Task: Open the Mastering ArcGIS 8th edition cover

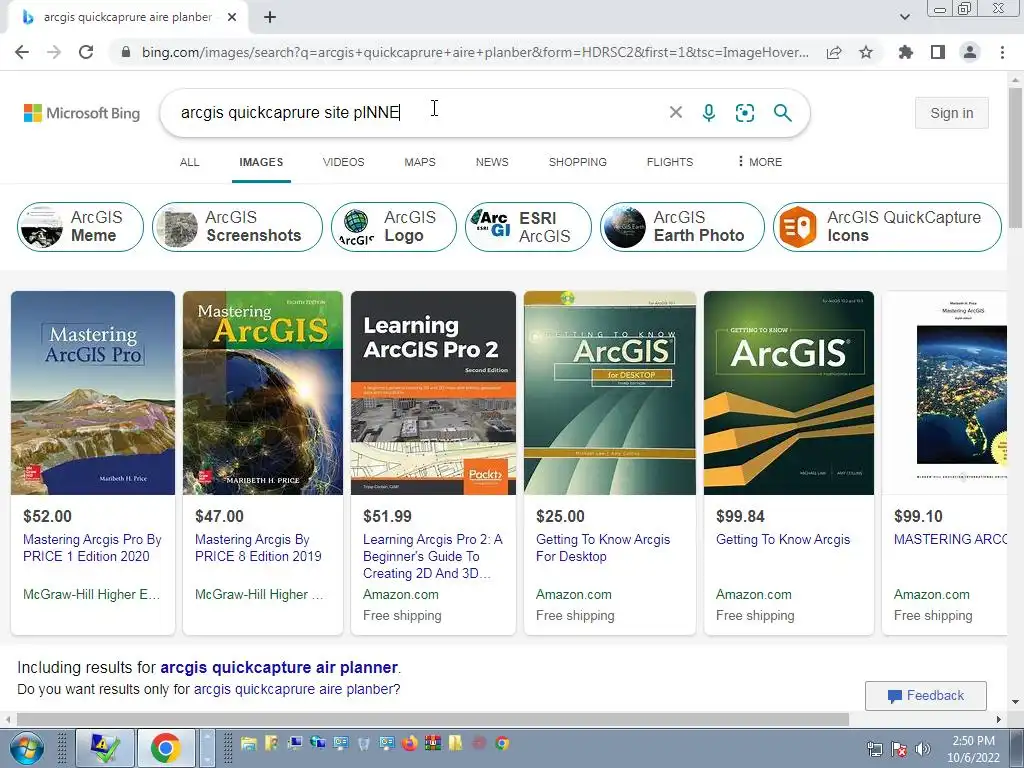Action: [263, 392]
